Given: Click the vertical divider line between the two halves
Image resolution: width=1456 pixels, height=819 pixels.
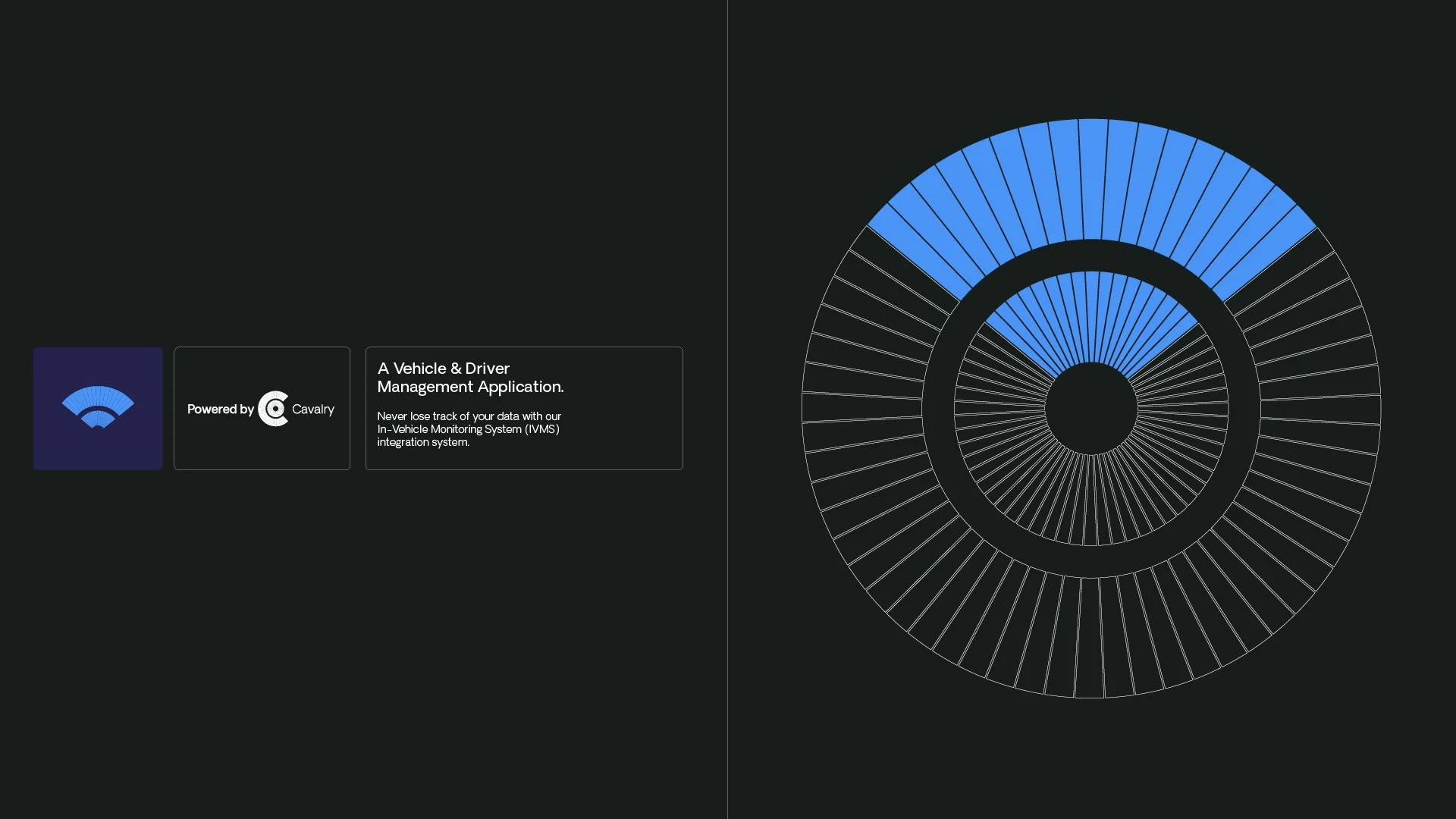Looking at the screenshot, I should coord(727,409).
